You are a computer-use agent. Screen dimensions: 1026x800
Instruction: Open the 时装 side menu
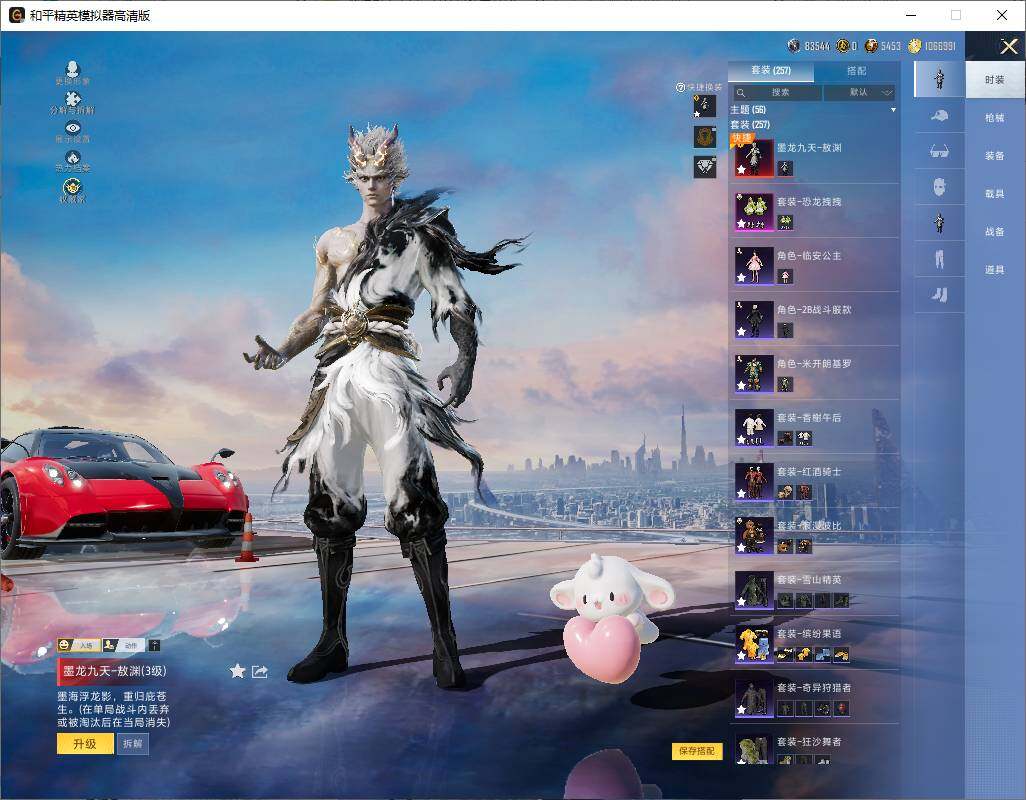point(995,80)
